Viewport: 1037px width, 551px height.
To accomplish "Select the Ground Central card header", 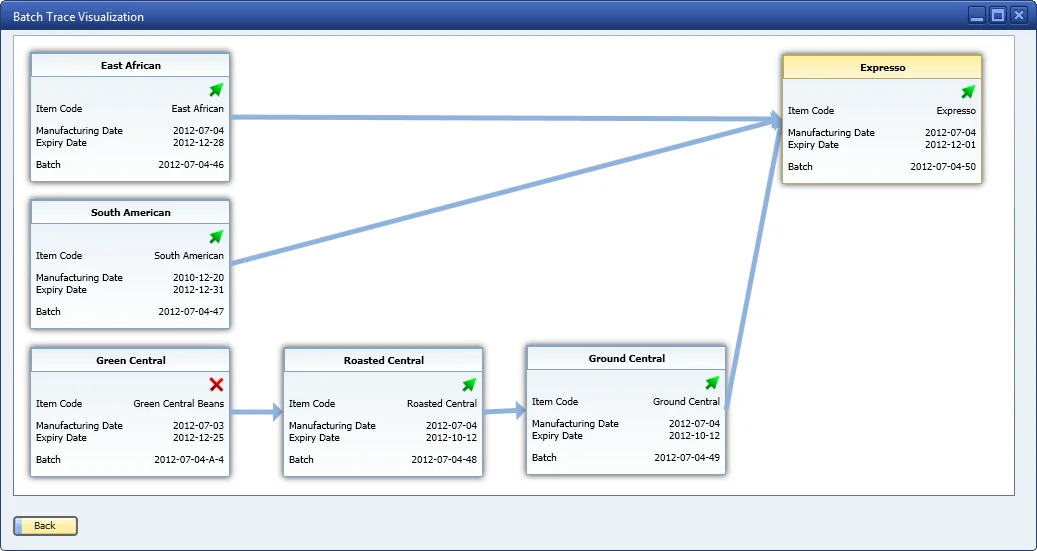I will point(626,359).
